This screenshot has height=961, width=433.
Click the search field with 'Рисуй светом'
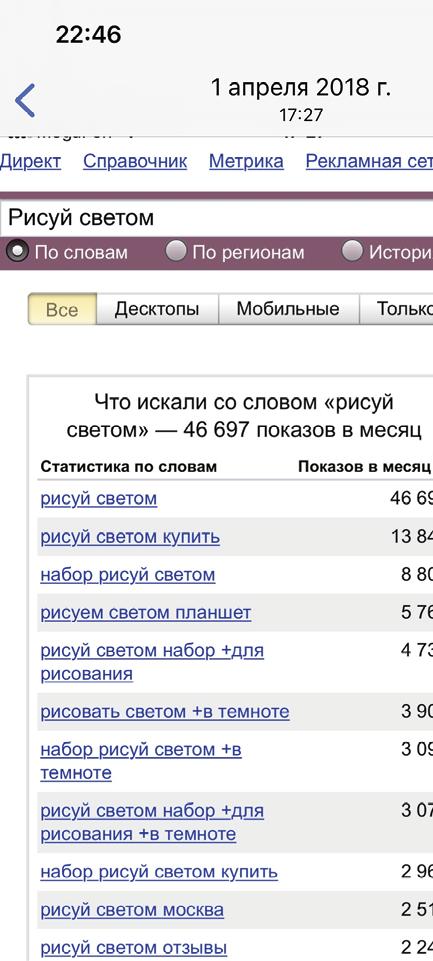pos(216,218)
